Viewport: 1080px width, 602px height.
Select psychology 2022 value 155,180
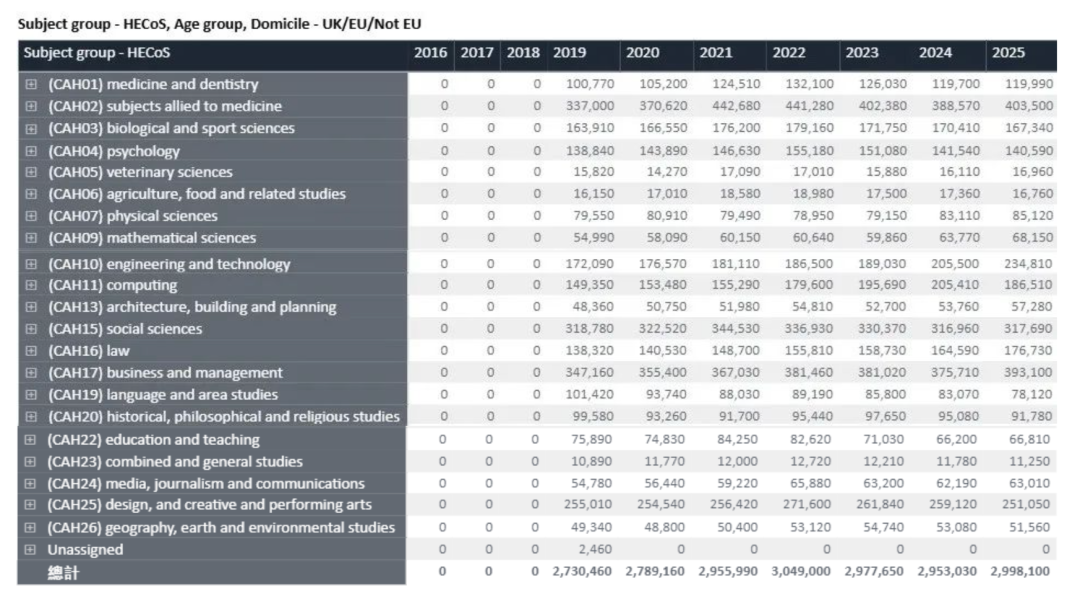[x=809, y=151]
